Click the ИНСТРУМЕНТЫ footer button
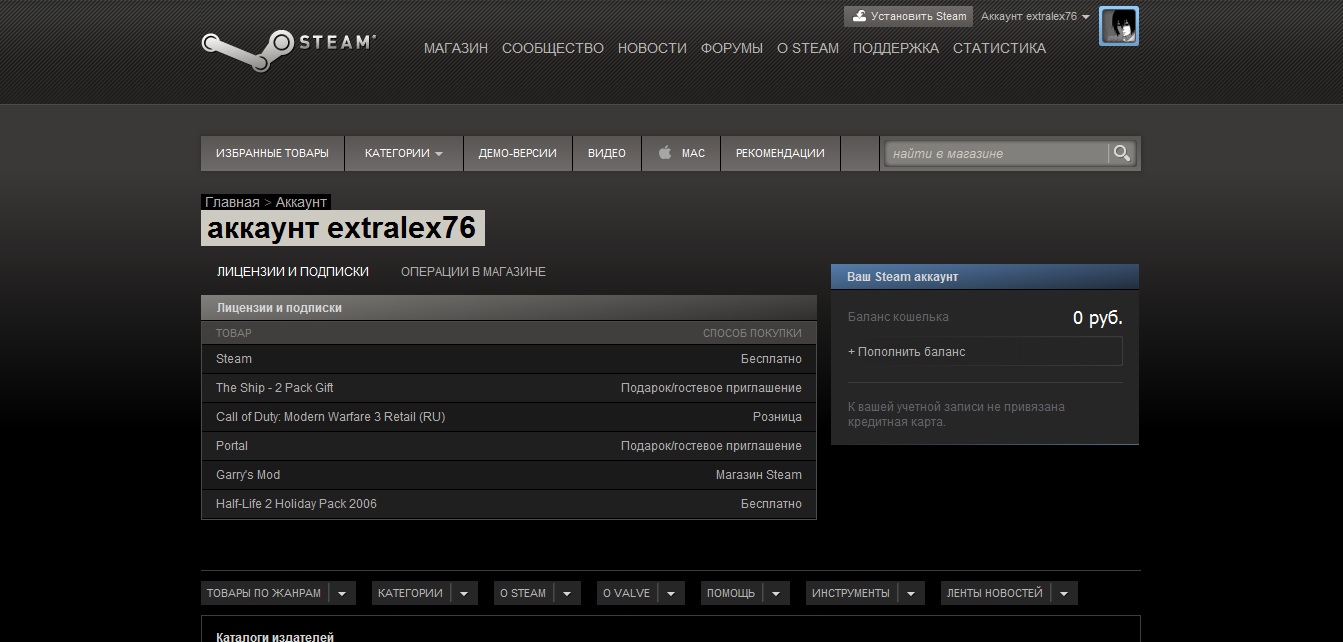This screenshot has height=642, width=1343. (x=851, y=593)
